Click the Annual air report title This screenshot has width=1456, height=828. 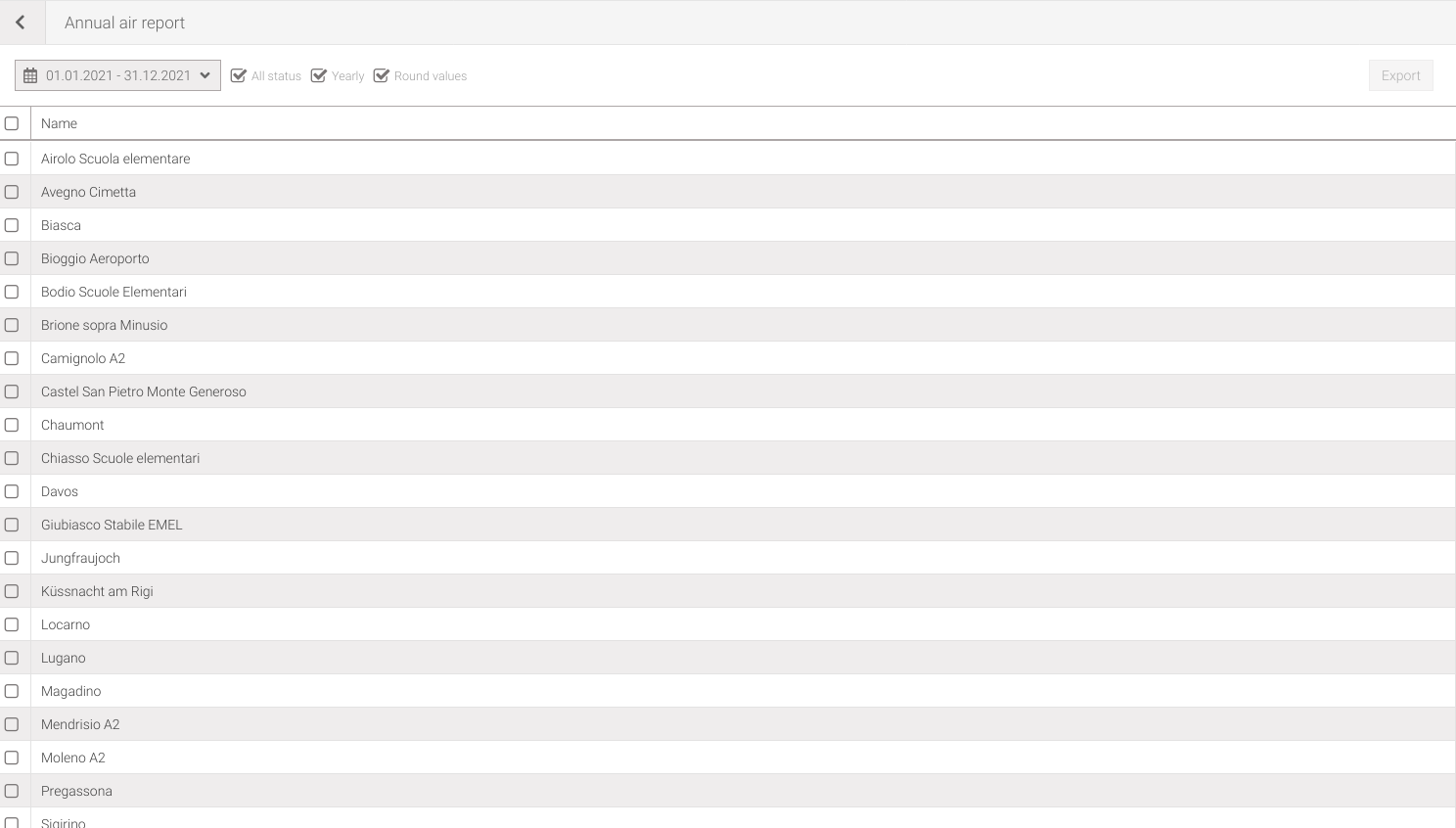click(124, 23)
